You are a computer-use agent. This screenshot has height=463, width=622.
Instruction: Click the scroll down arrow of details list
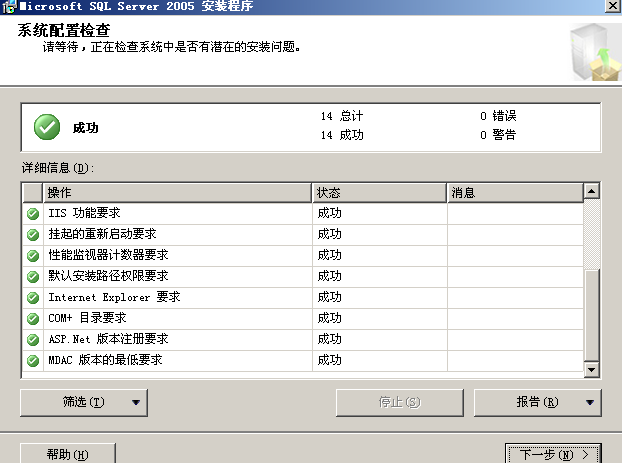591,370
